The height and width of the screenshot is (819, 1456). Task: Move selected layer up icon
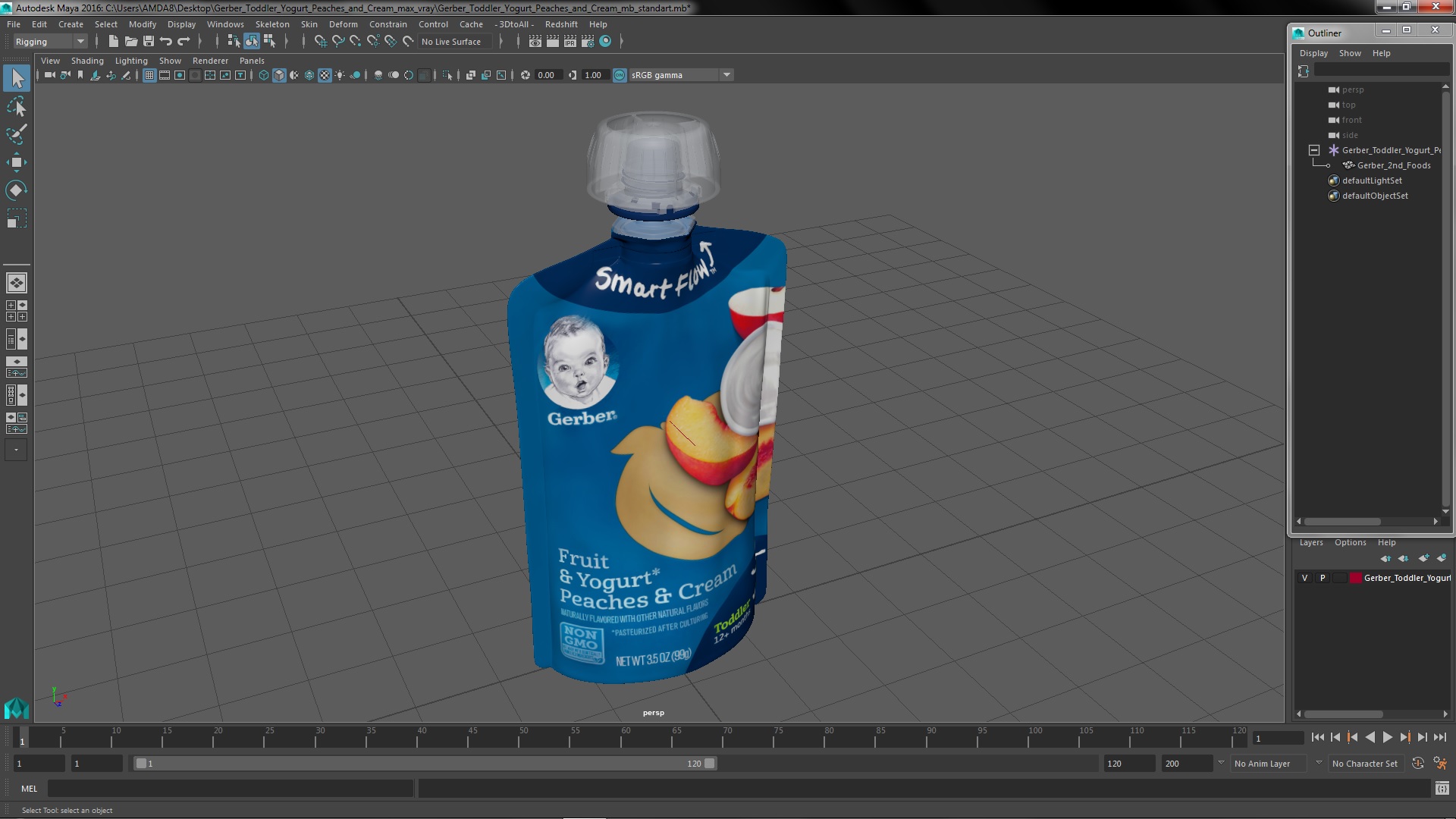point(1385,558)
